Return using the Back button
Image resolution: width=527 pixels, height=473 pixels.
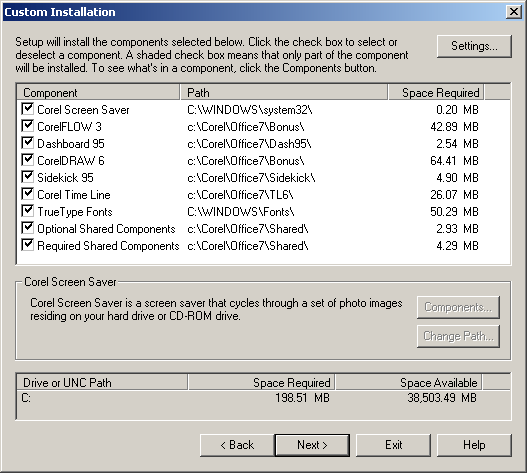tap(237, 445)
